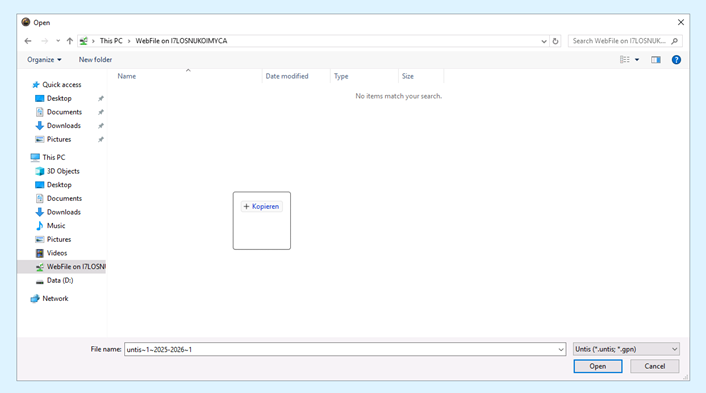
Task: Select Quick access in navigation pane
Action: pyautogui.click(x=62, y=85)
